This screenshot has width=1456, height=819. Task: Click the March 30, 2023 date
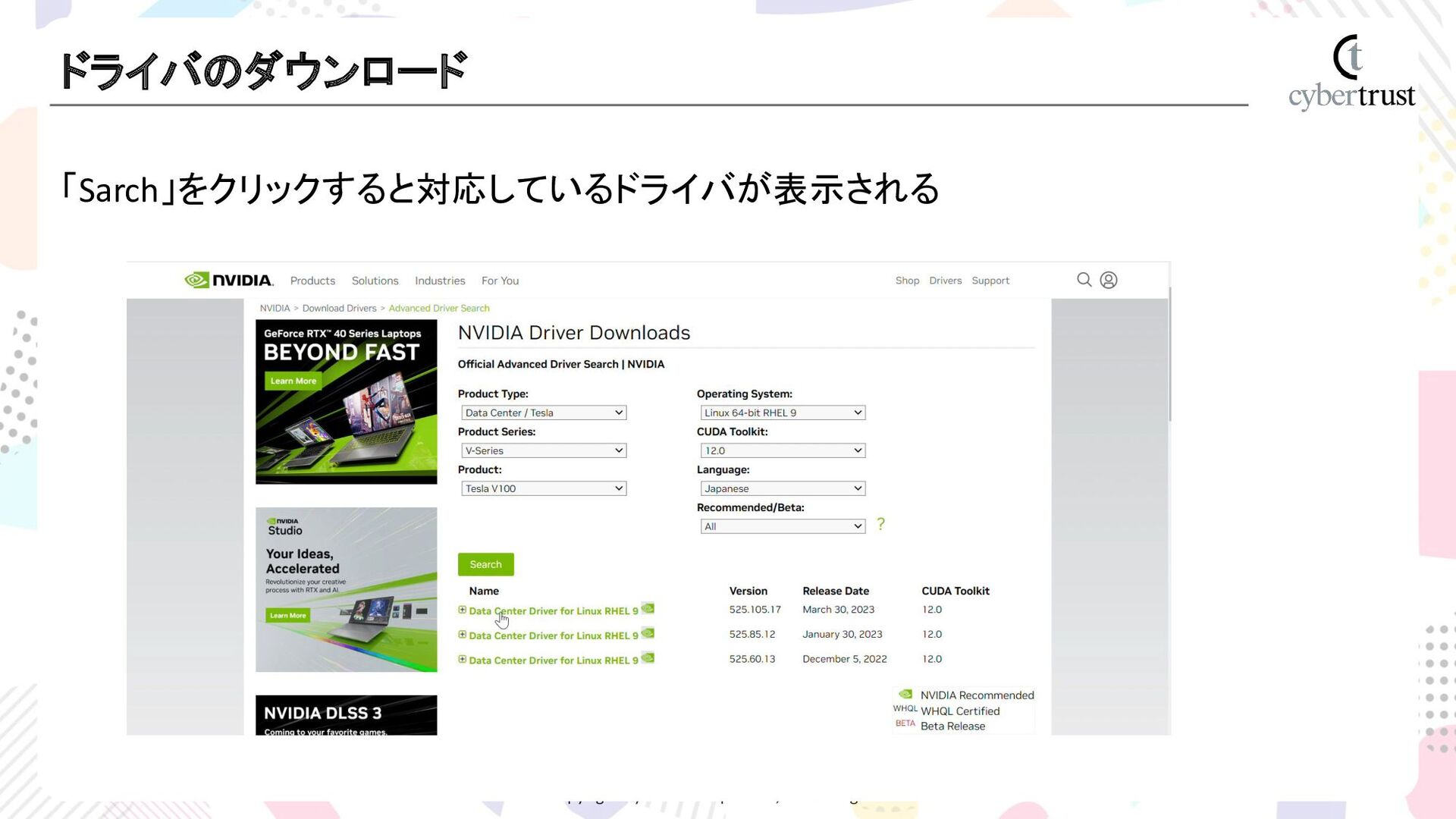[838, 610]
